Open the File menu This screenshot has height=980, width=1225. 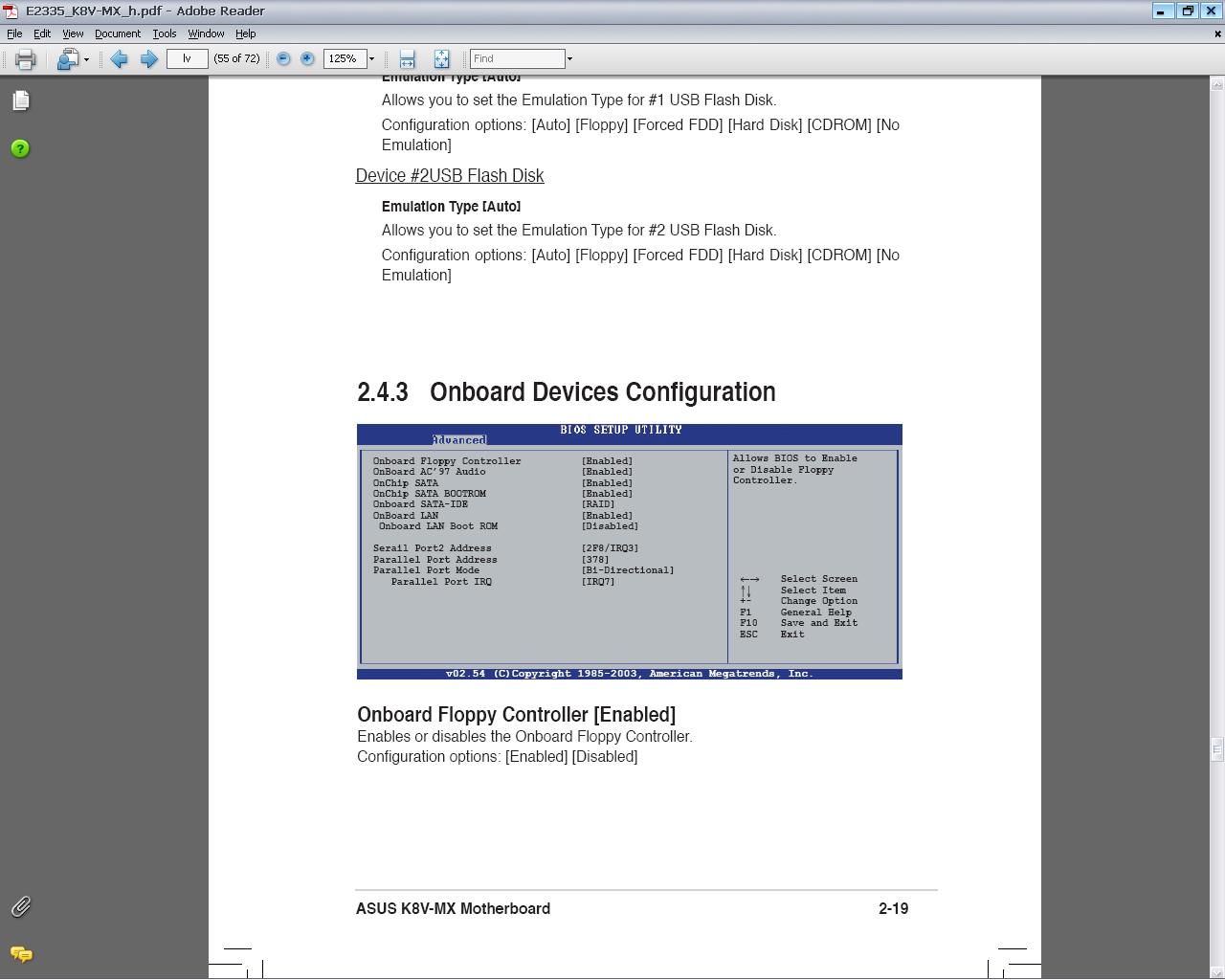coord(14,33)
